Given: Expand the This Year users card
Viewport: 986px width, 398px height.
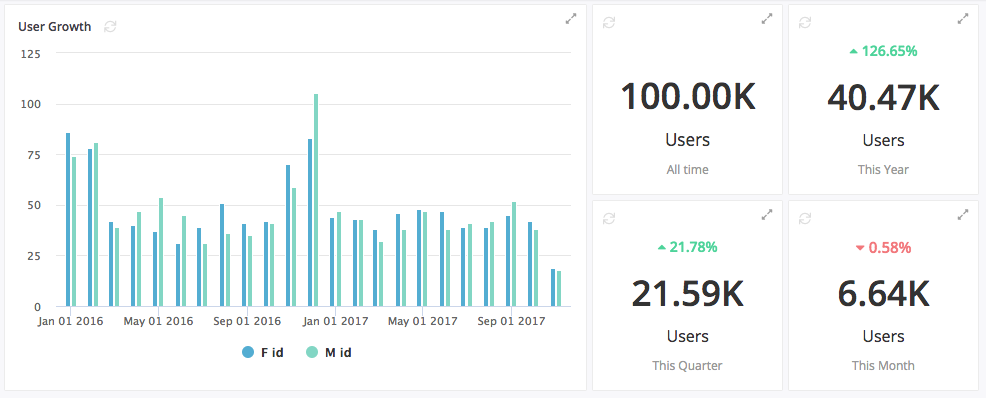Looking at the screenshot, I should (x=963, y=19).
